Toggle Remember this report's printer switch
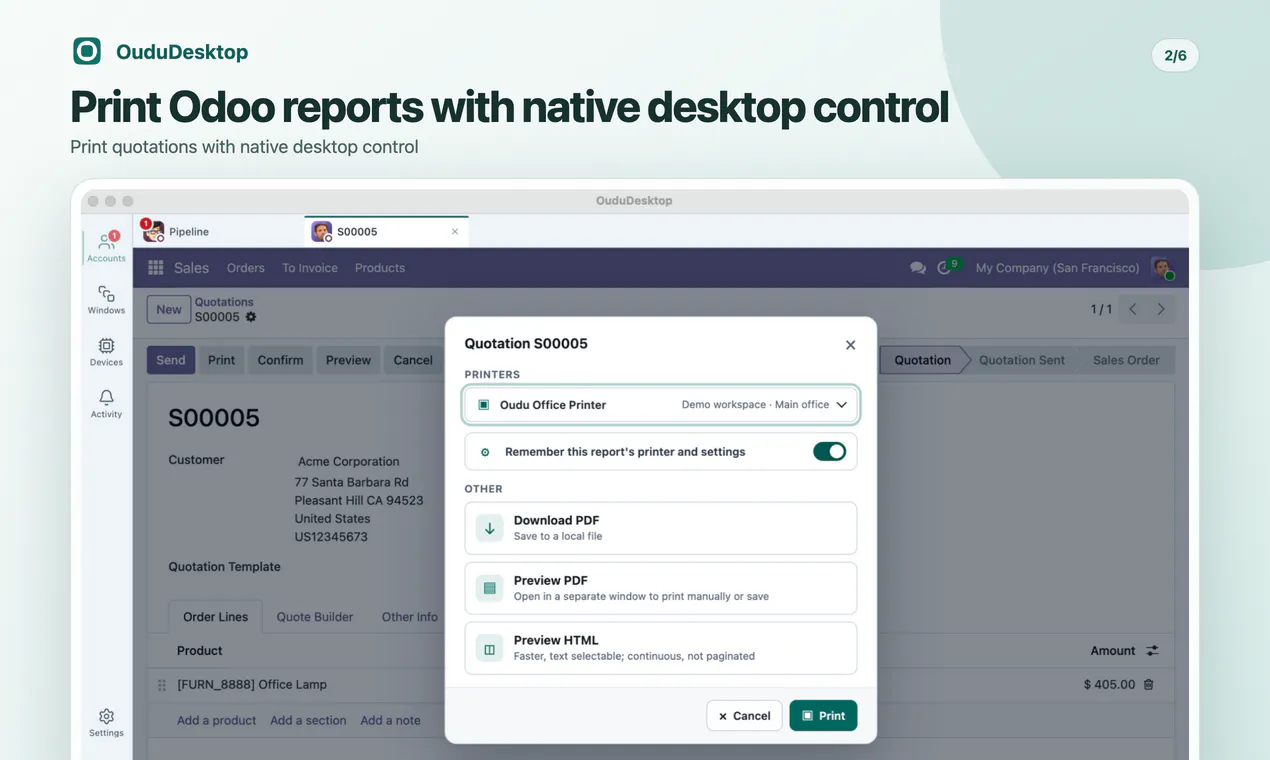 coord(829,452)
